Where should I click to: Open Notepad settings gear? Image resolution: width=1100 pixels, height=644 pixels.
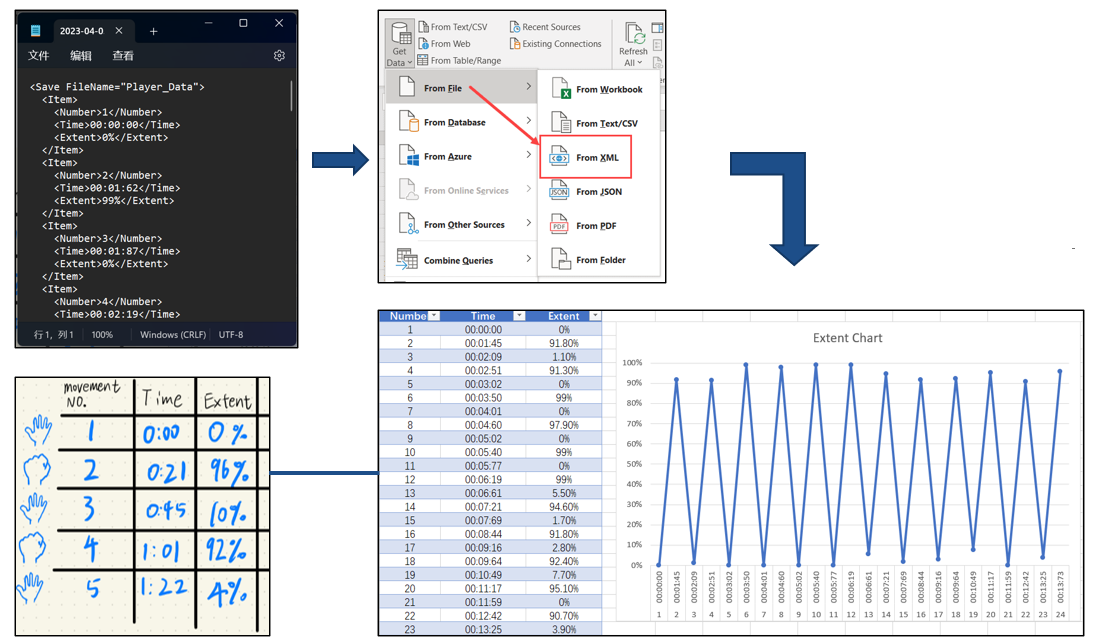pos(279,55)
